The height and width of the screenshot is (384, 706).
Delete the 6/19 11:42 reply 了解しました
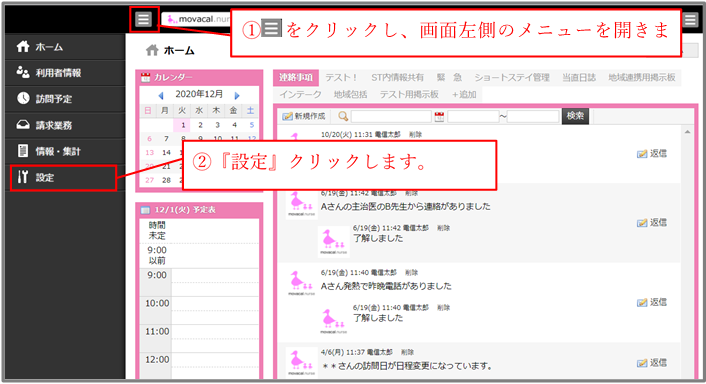tap(444, 228)
